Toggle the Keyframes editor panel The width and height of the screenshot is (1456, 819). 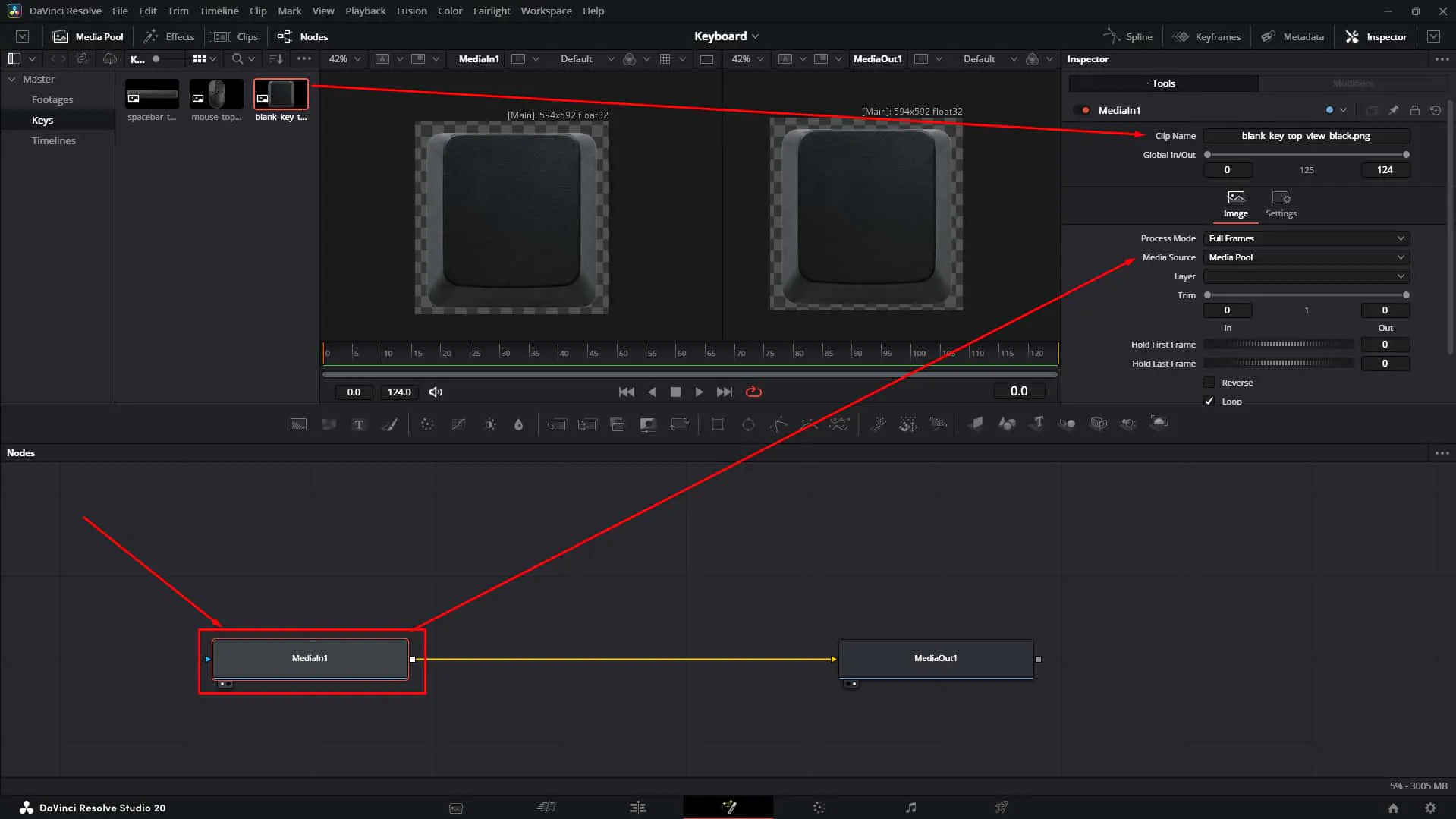coord(1206,36)
